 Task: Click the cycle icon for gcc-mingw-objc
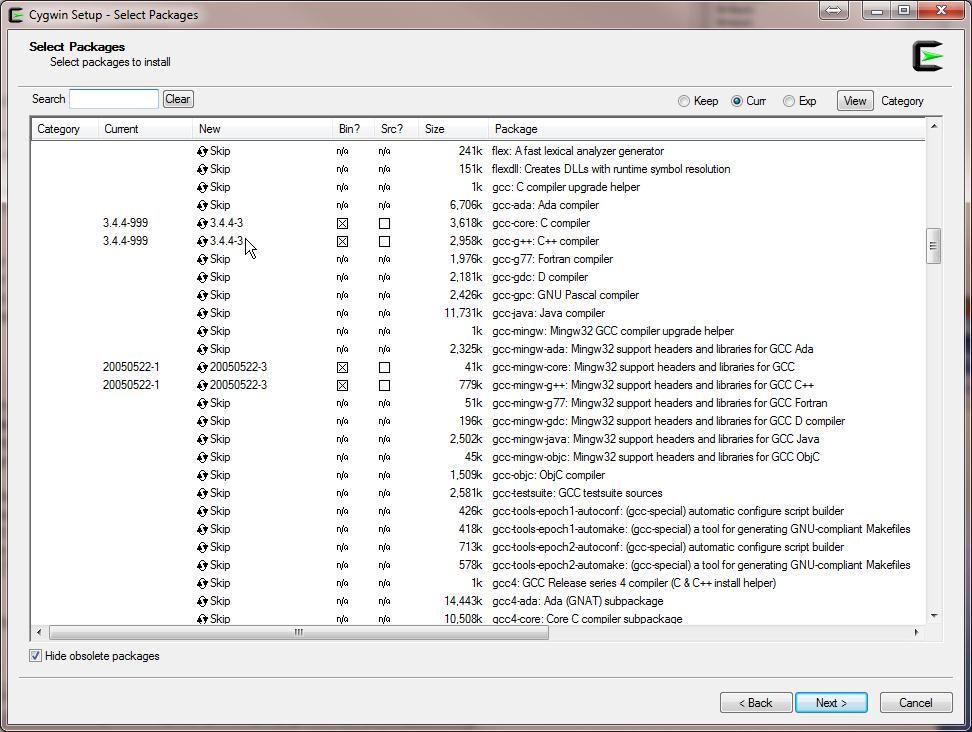202,457
